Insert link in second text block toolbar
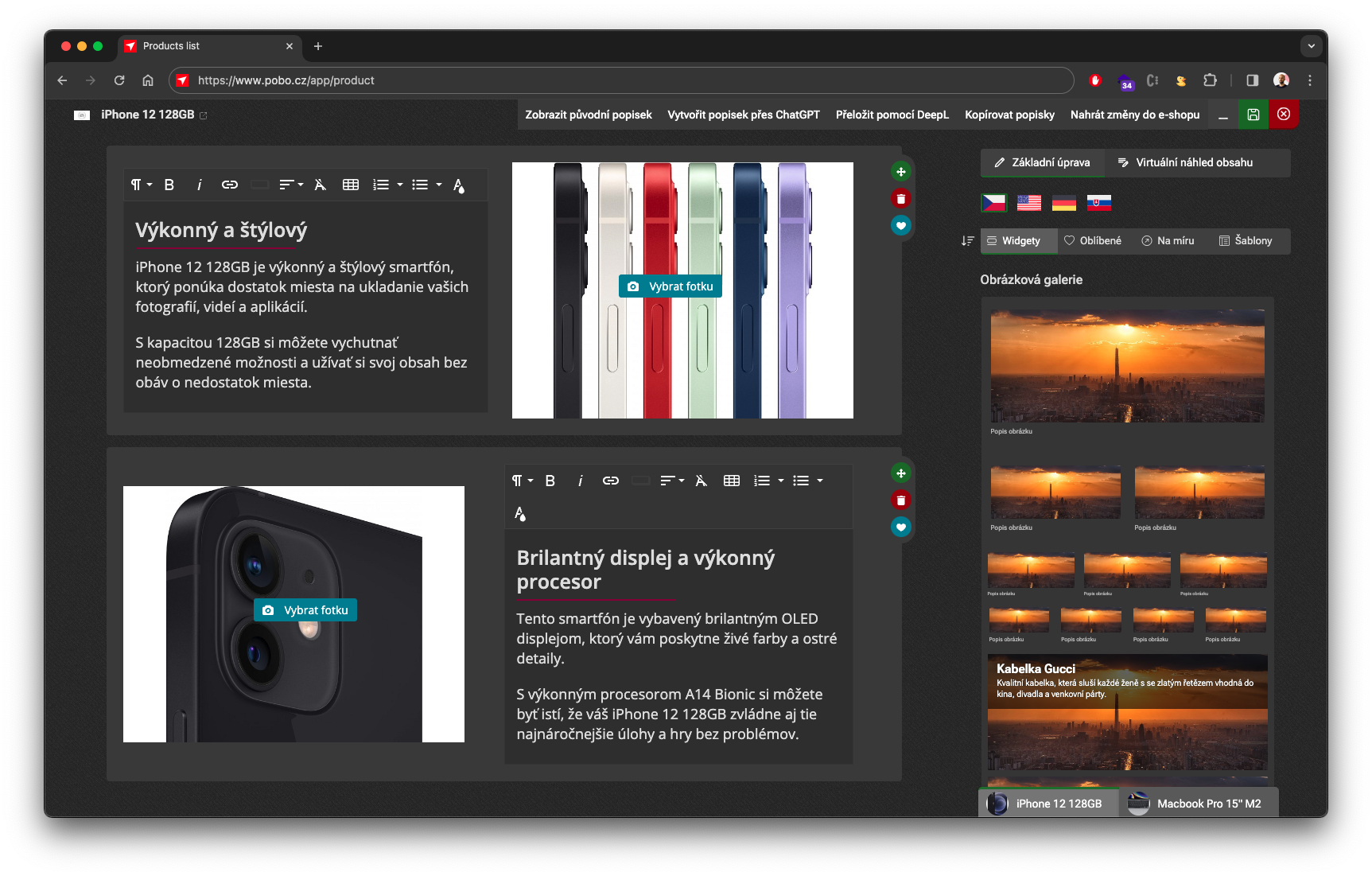Image resolution: width=1372 pixels, height=876 pixels. pos(611,481)
